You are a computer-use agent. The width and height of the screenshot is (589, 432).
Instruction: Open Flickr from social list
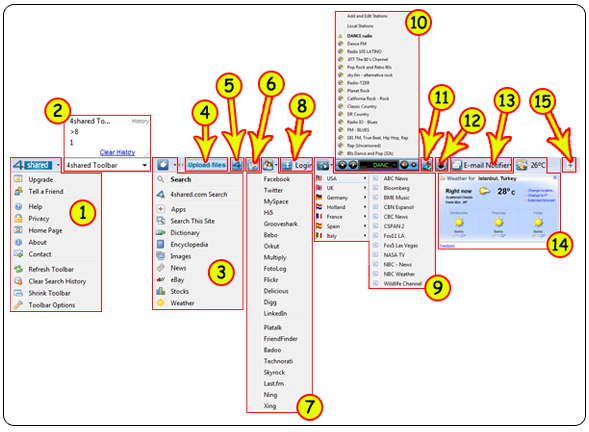coord(270,280)
